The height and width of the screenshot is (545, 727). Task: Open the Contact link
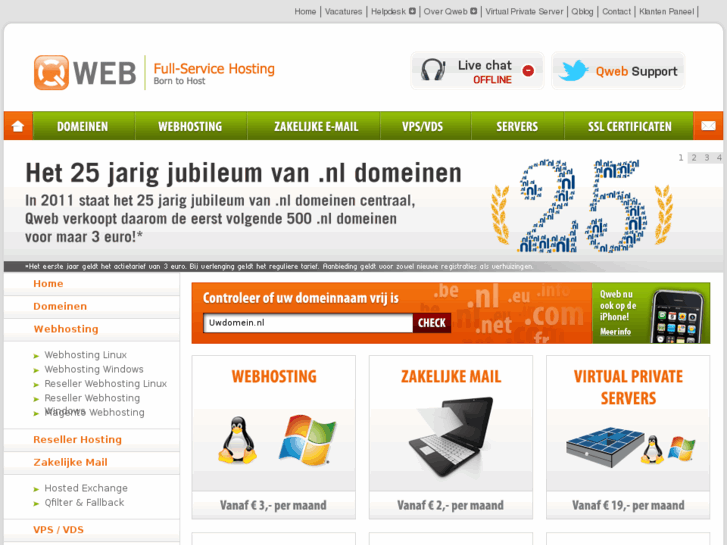pyautogui.click(x=616, y=12)
